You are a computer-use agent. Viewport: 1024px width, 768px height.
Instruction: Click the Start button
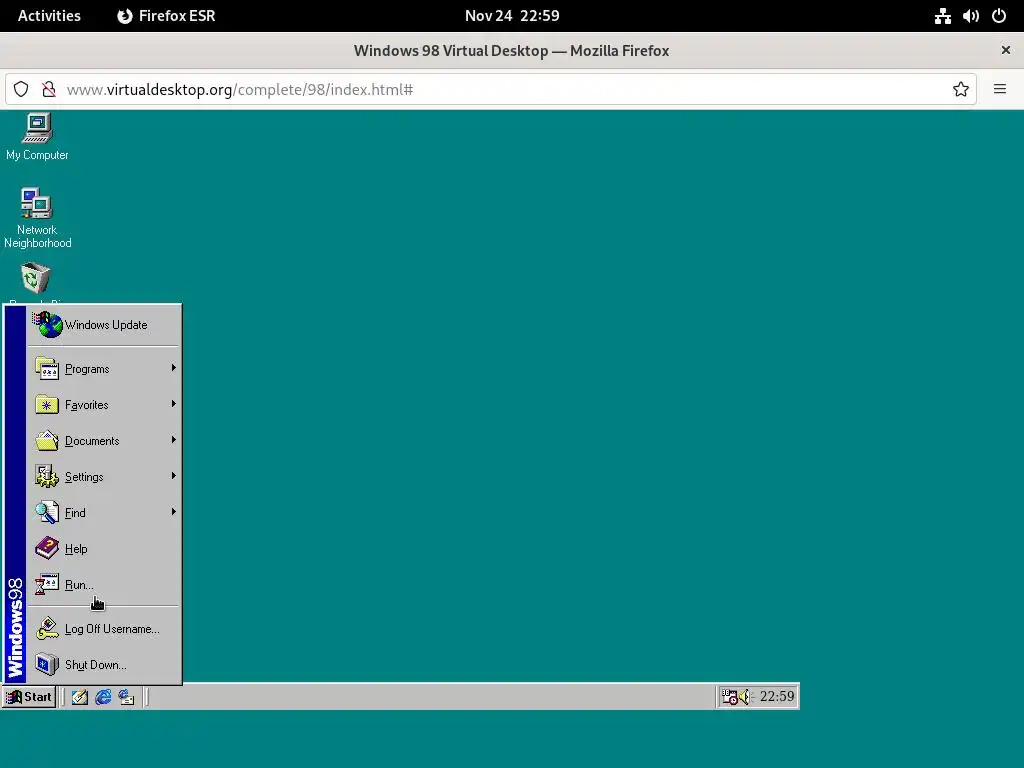pos(29,697)
